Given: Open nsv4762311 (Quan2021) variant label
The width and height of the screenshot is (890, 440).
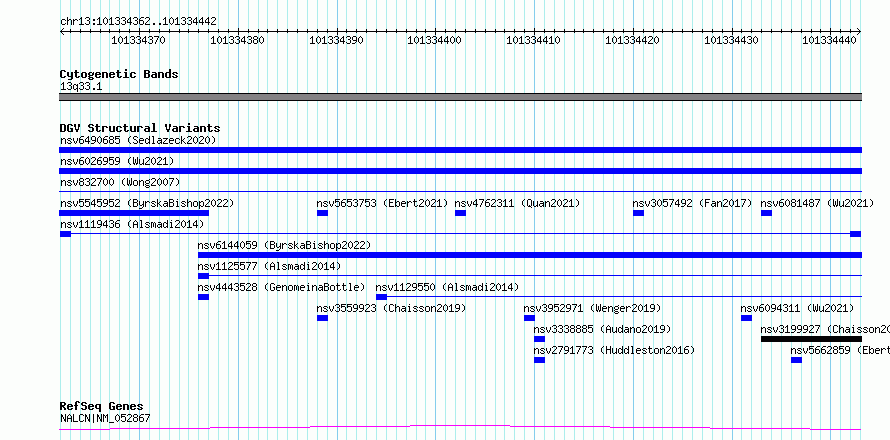Looking at the screenshot, I should coord(517,203).
